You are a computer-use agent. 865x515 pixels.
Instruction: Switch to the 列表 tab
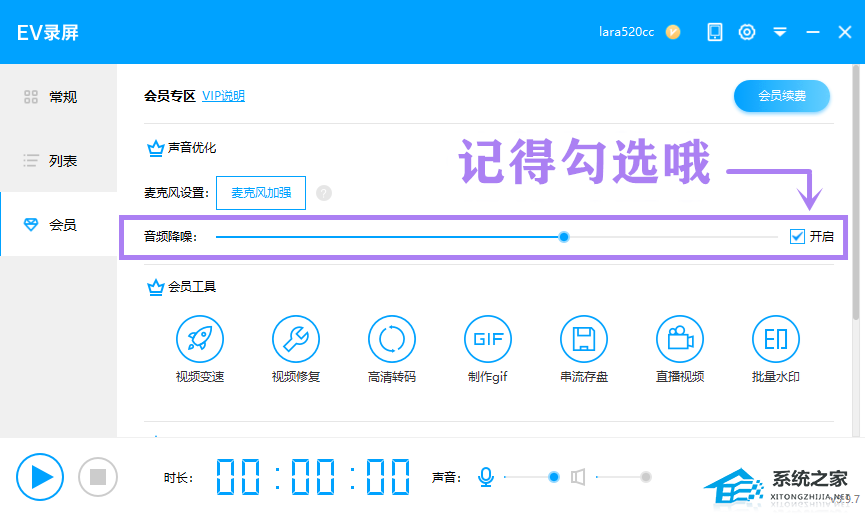[58, 161]
